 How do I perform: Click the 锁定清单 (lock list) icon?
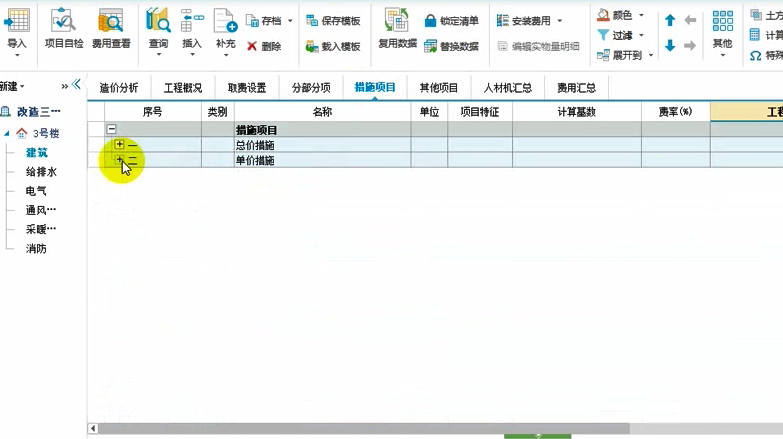[x=451, y=20]
